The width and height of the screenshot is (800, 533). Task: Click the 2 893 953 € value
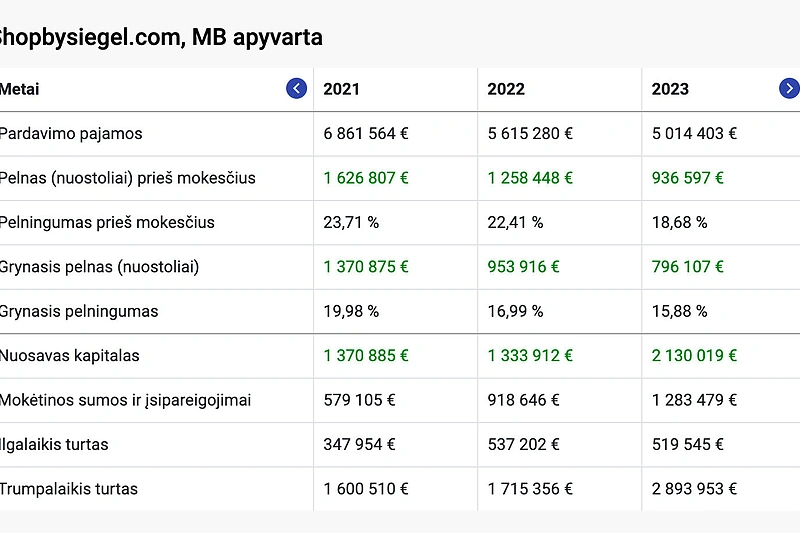coord(694,489)
